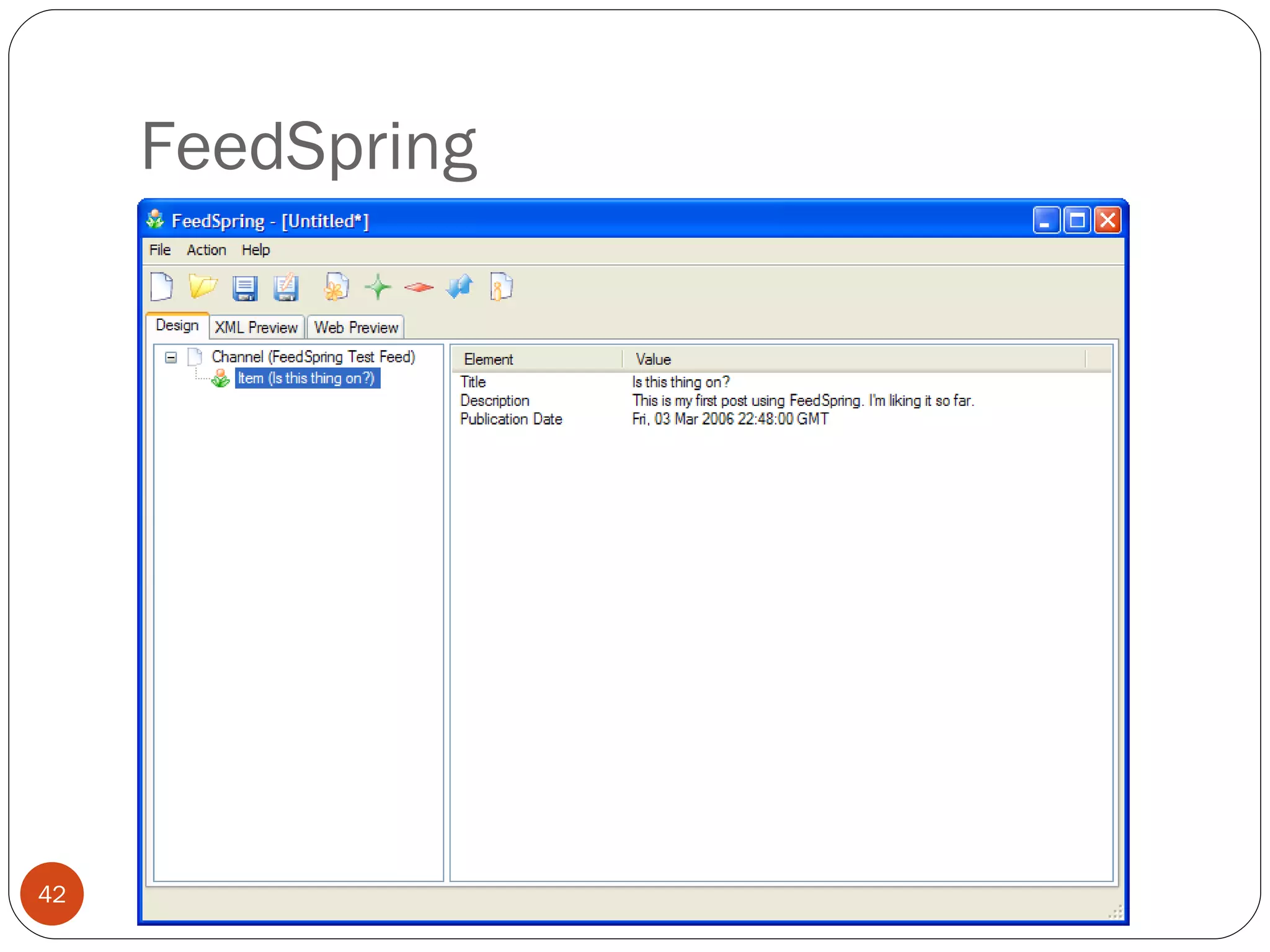Image resolution: width=1270 pixels, height=952 pixels.
Task: Click the page icon beside Channel node
Action: coord(195,357)
